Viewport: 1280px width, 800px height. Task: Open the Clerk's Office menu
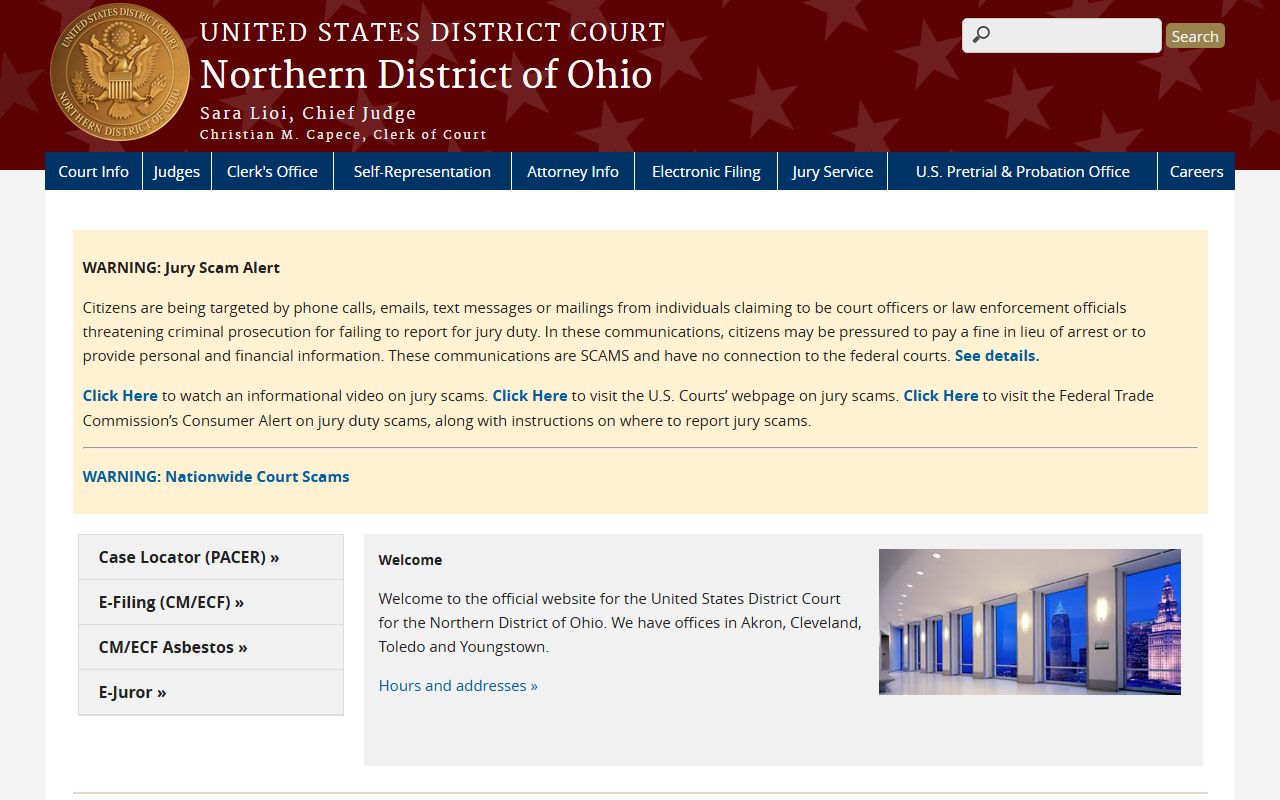tap(272, 171)
